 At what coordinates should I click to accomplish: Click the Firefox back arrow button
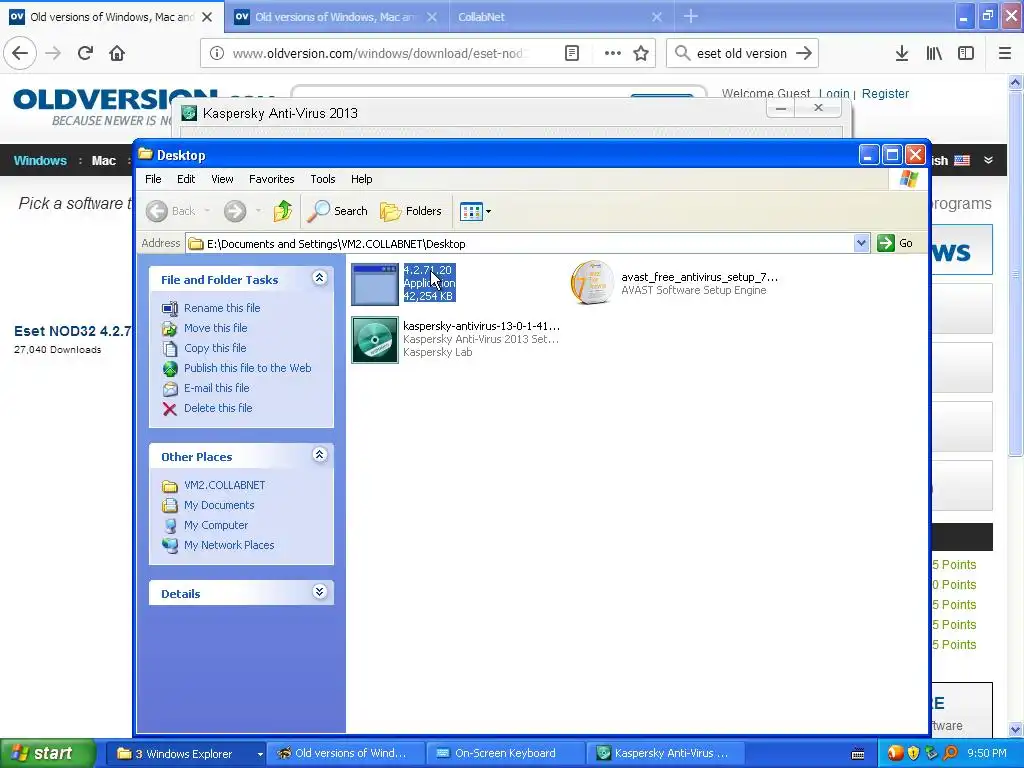point(20,54)
